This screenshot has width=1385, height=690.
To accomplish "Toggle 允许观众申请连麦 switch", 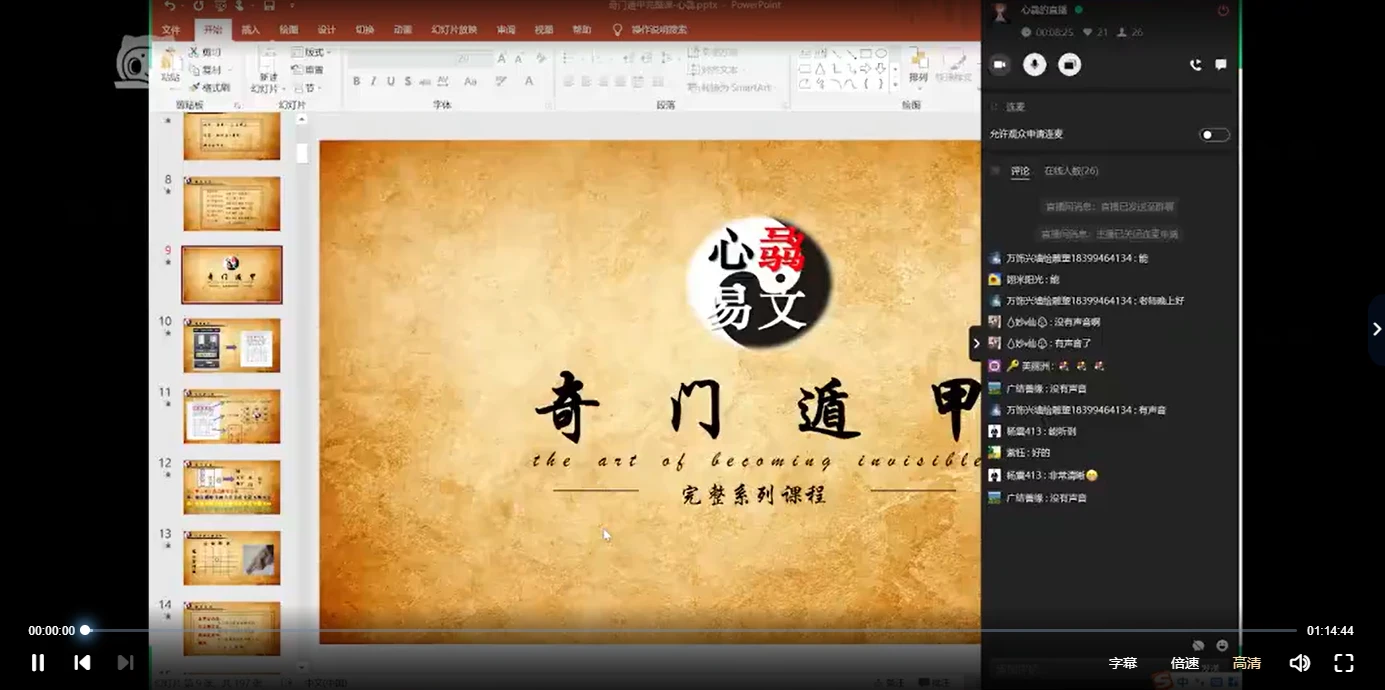I will click(1214, 135).
